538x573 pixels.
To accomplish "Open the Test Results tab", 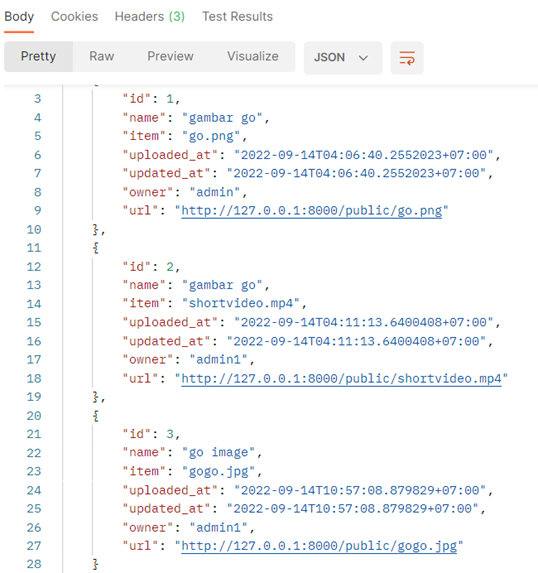I will (x=238, y=16).
